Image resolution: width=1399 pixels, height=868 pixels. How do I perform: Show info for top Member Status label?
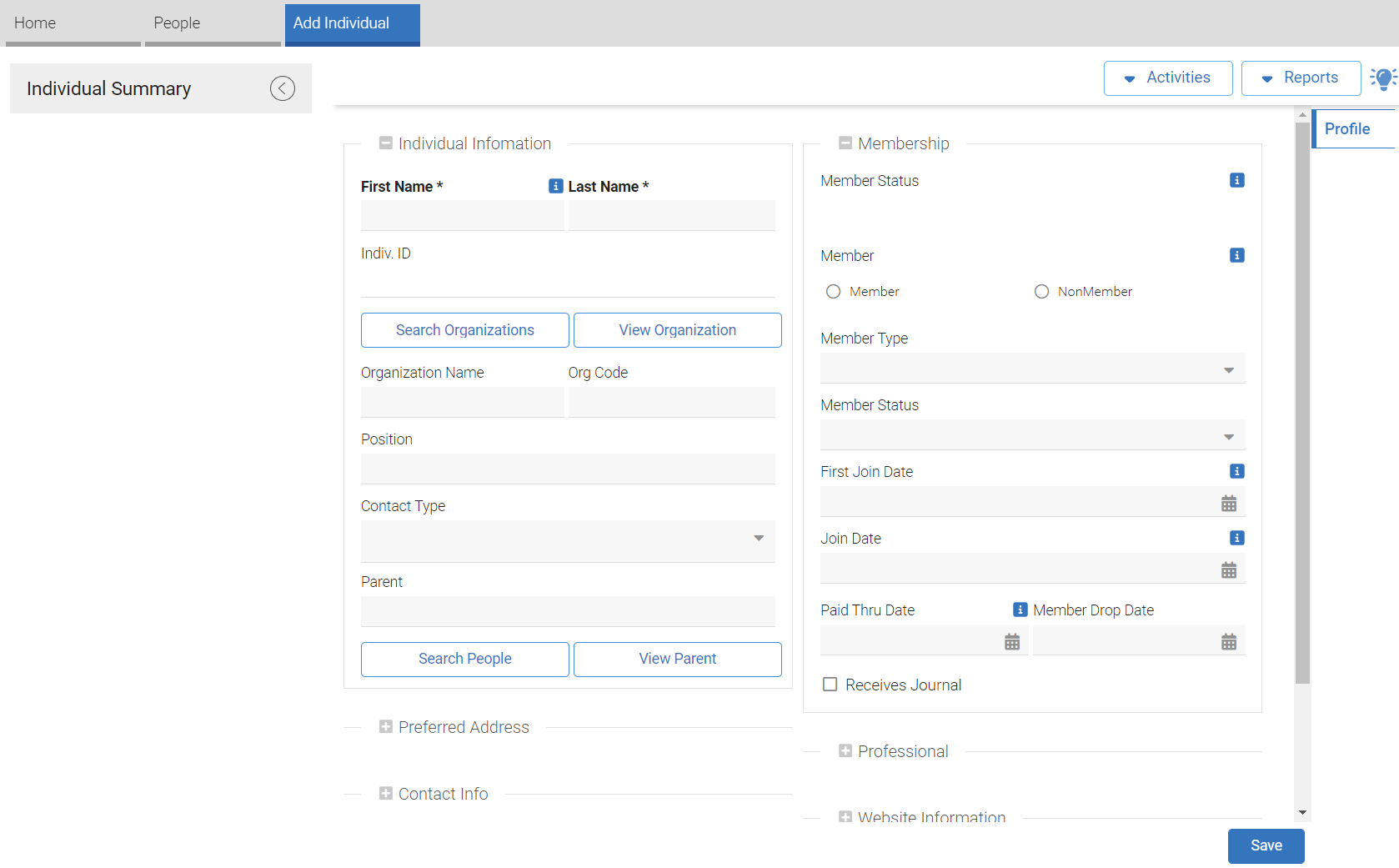pyautogui.click(x=1237, y=180)
